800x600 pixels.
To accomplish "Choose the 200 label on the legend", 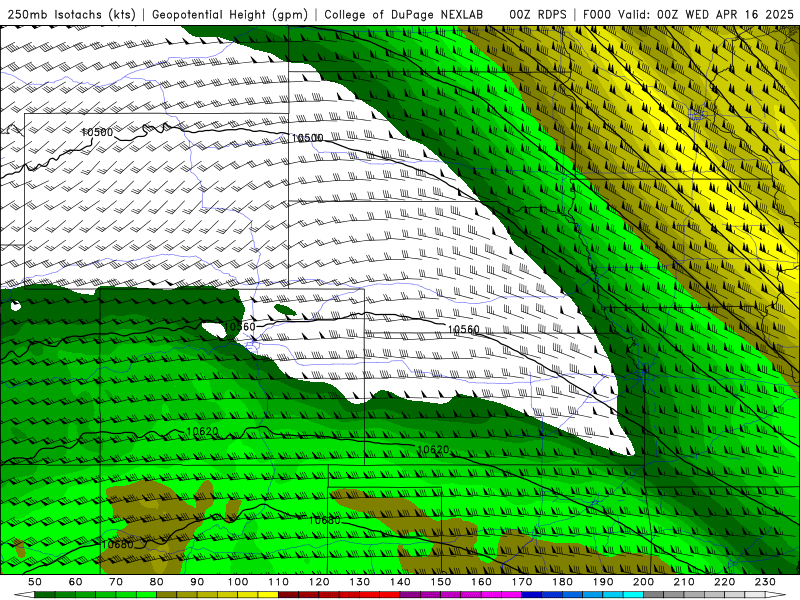I will click(x=644, y=582).
